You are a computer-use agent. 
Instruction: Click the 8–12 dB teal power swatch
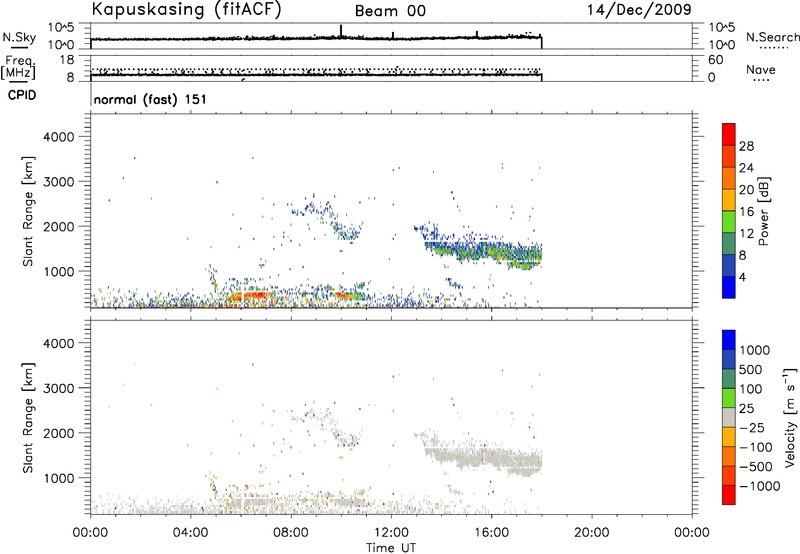tap(729, 244)
